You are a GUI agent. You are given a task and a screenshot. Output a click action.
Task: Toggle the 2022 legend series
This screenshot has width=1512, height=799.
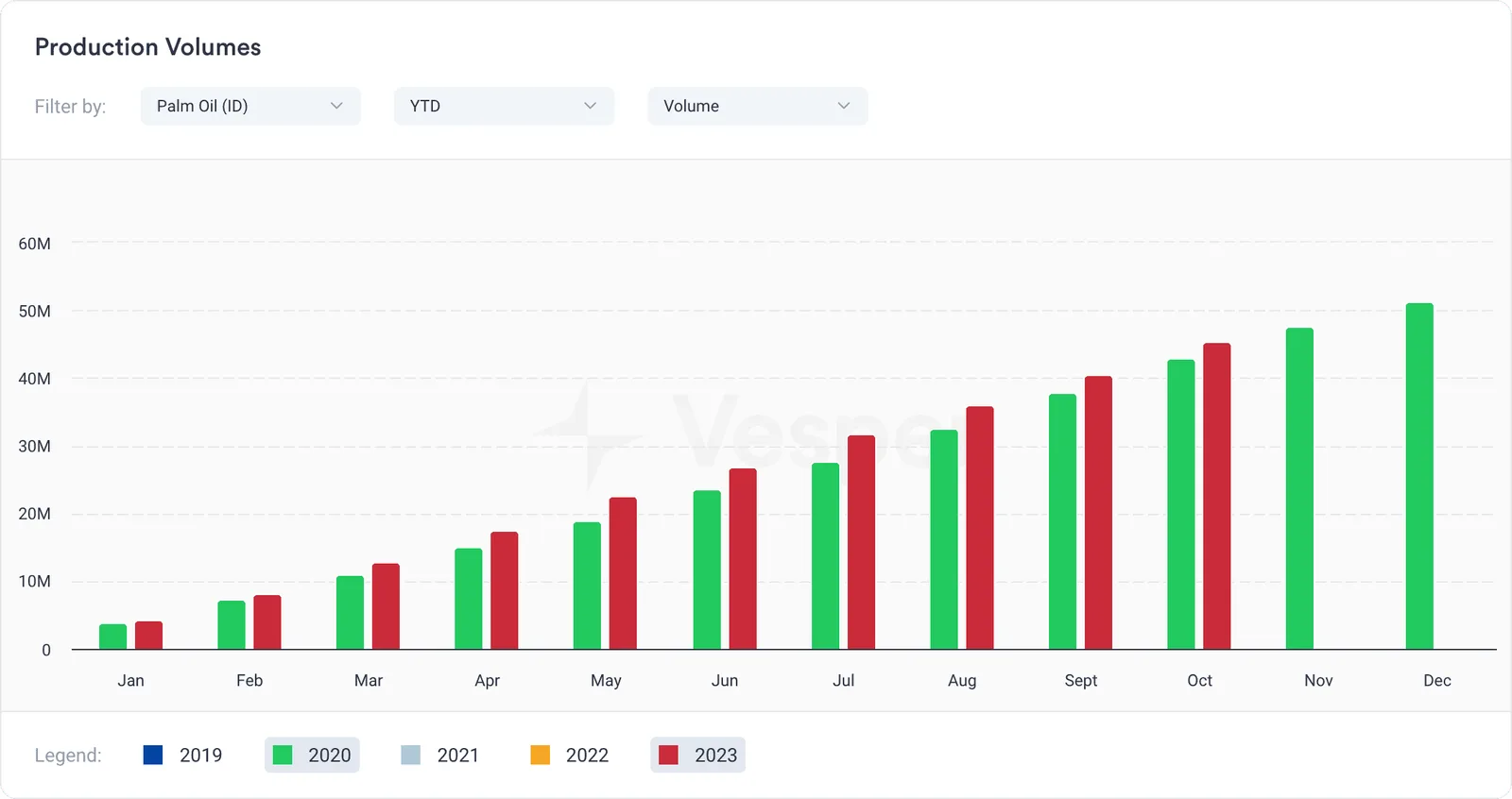pos(570,755)
